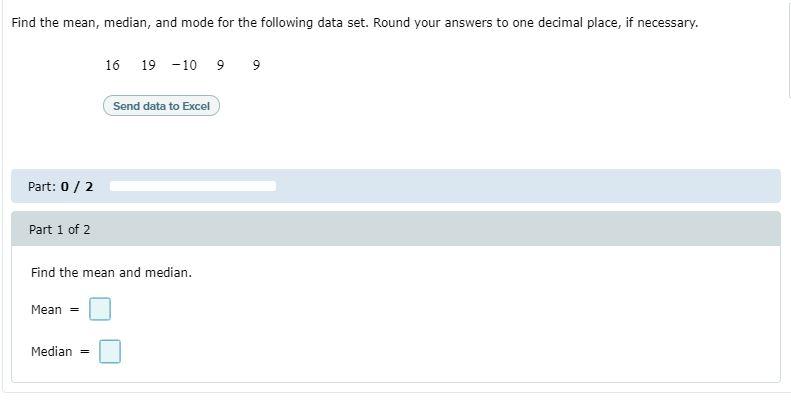The image size is (791, 416).
Task: Click the 'Find the mean and median.' instruction
Action: pyautogui.click(x=111, y=272)
